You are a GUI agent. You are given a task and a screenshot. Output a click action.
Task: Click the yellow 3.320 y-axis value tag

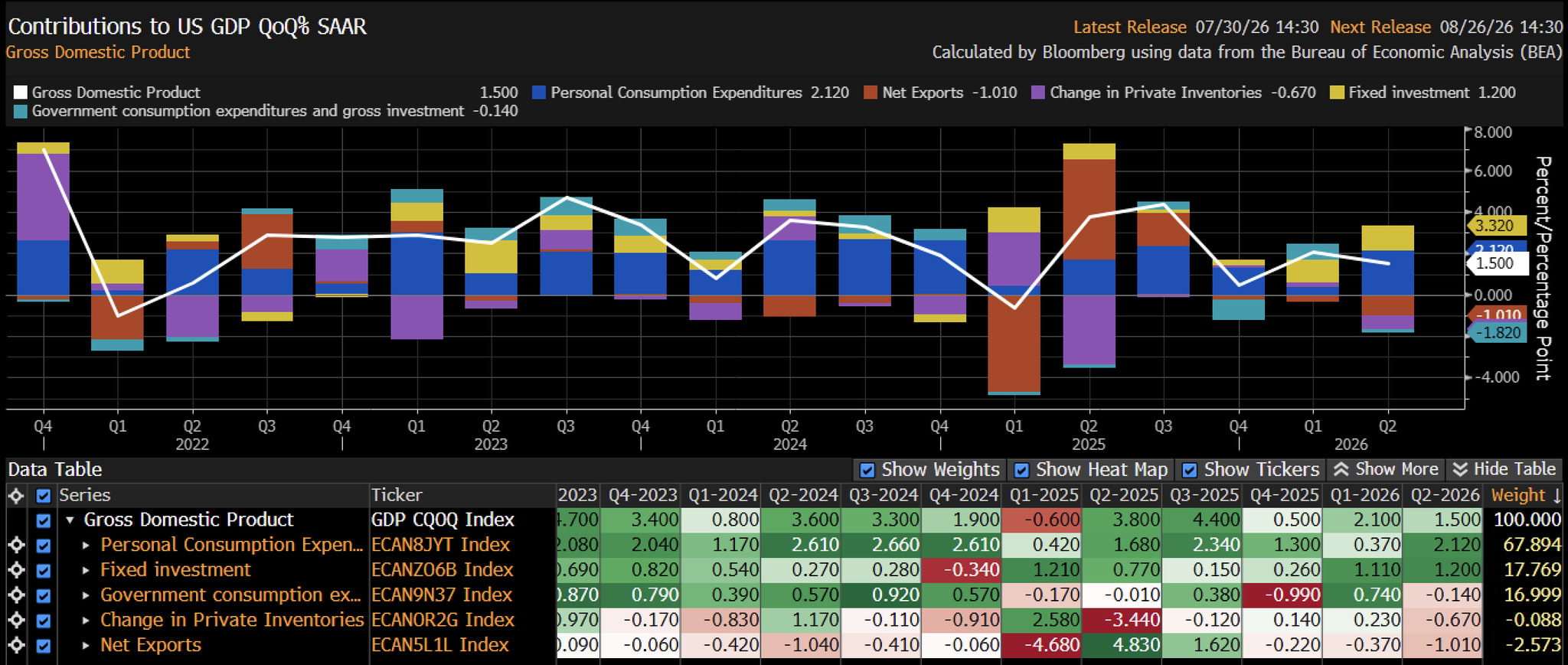tap(1497, 226)
